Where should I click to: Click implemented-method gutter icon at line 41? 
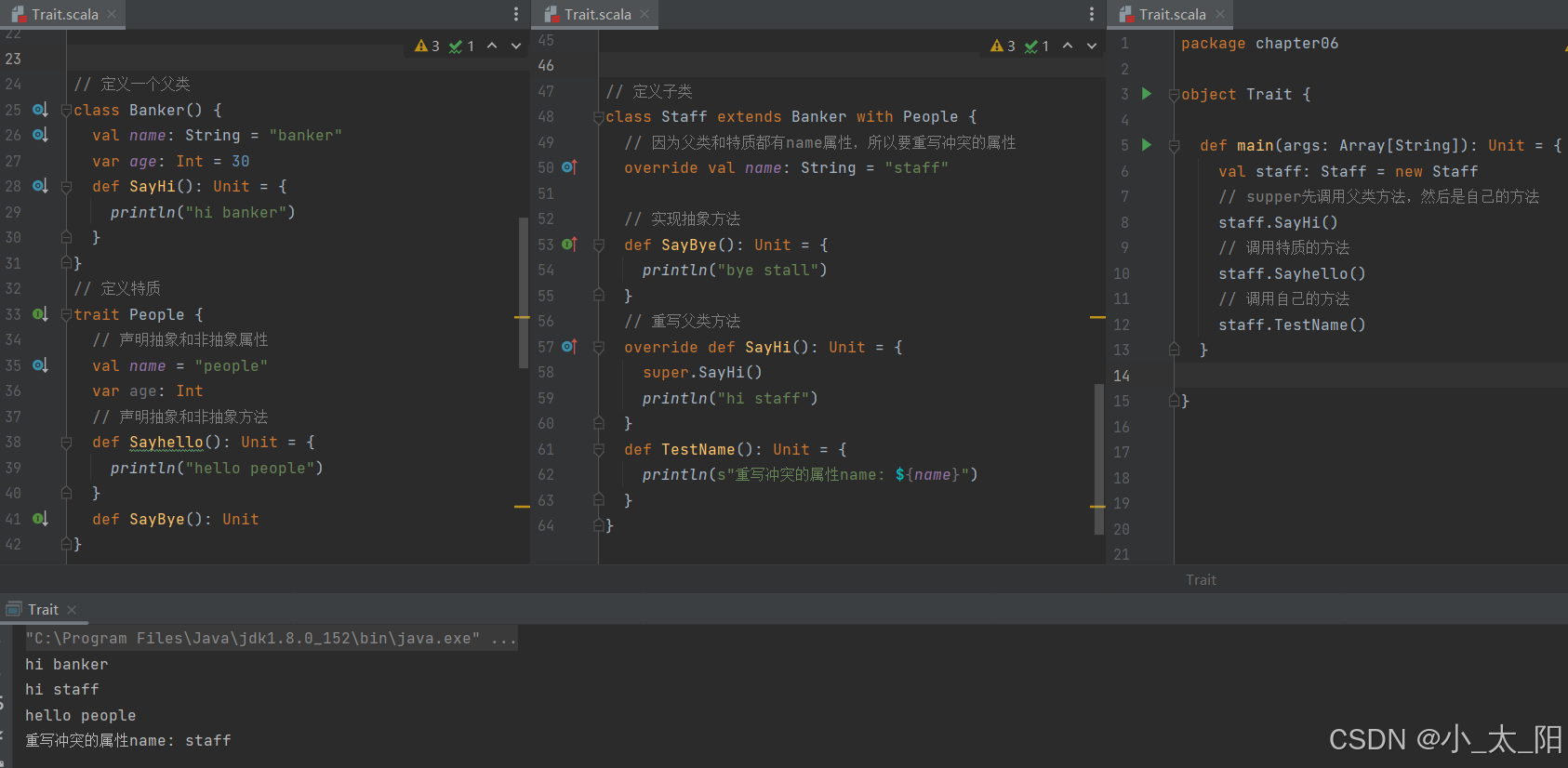click(x=40, y=519)
